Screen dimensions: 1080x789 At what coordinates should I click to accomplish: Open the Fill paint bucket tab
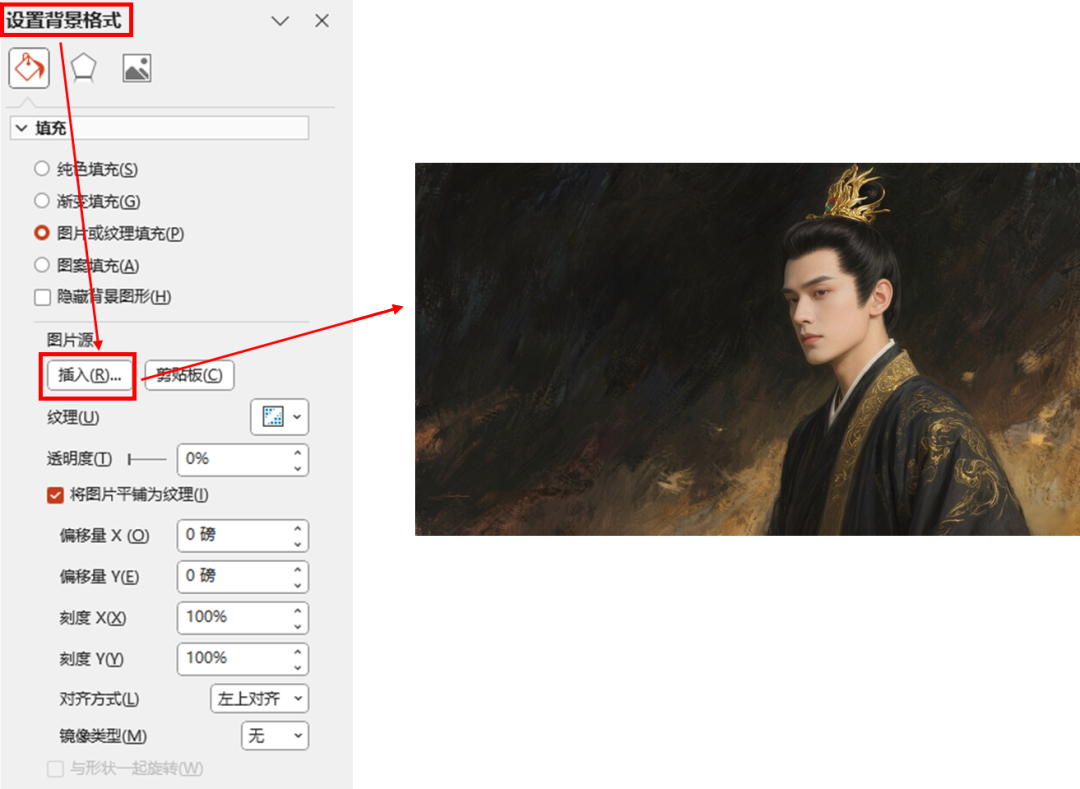29,68
